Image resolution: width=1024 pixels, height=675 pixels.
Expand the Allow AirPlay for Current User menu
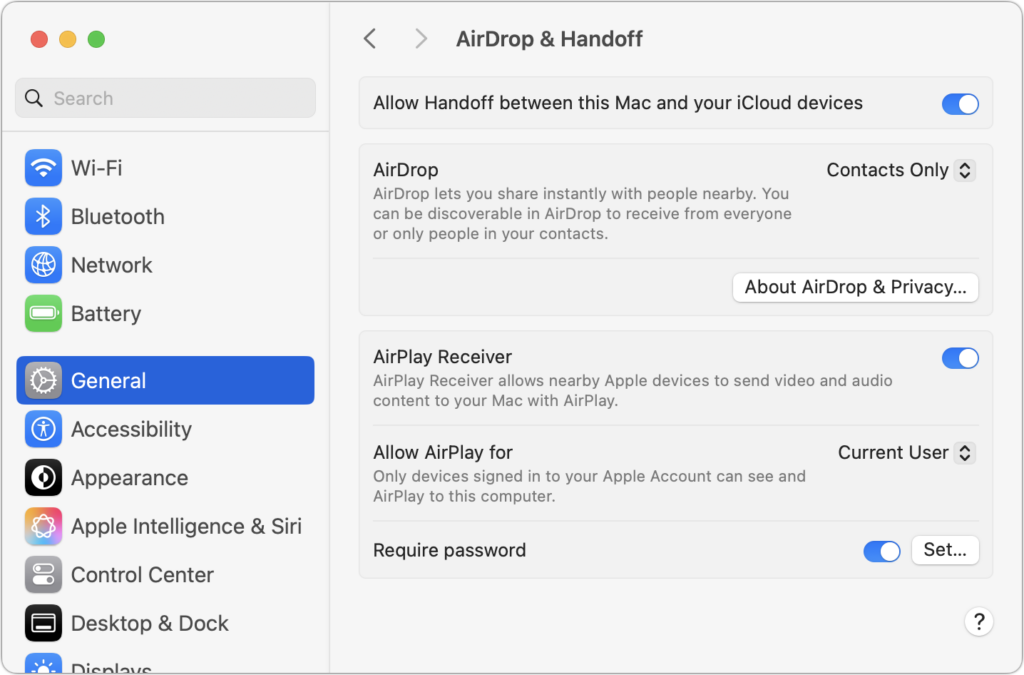[906, 452]
